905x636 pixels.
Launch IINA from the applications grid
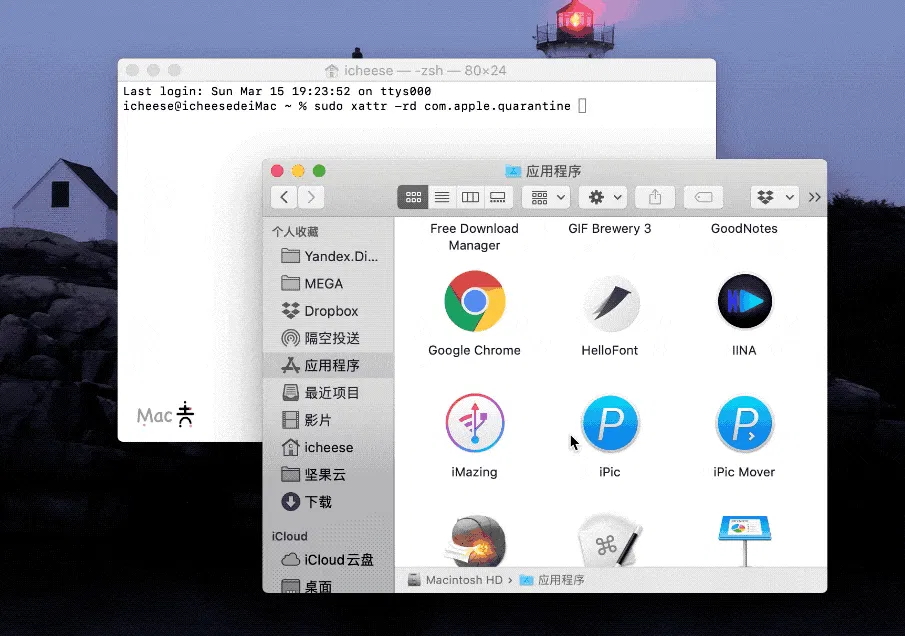744,302
